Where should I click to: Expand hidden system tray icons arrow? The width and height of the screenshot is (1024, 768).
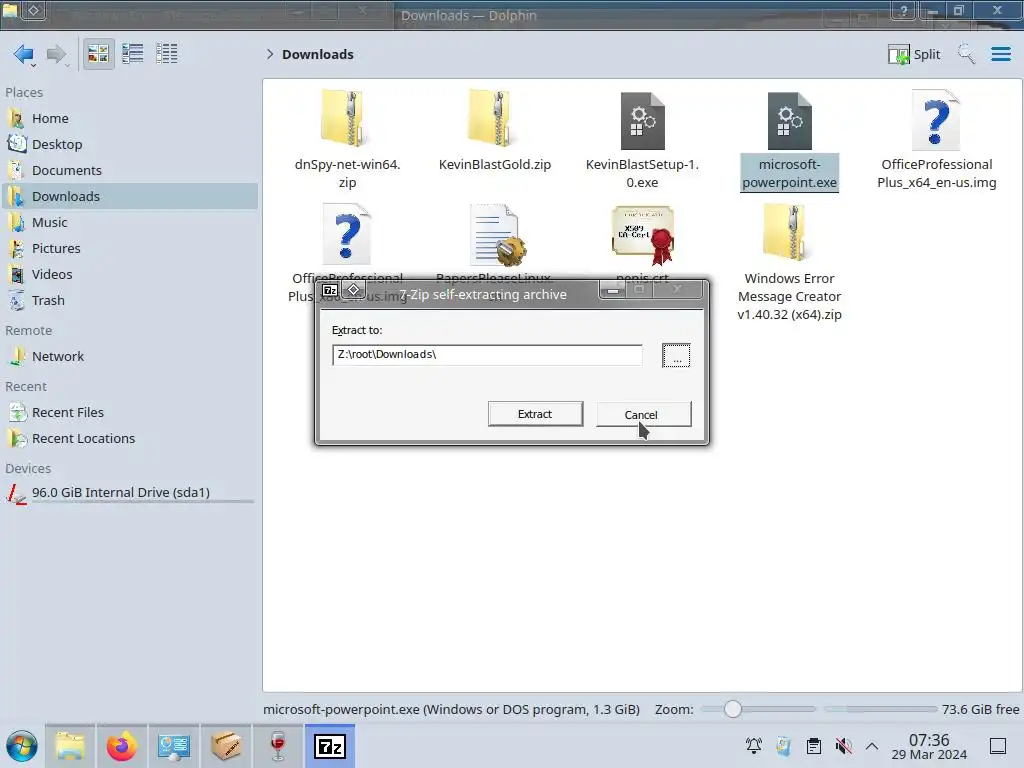point(872,746)
